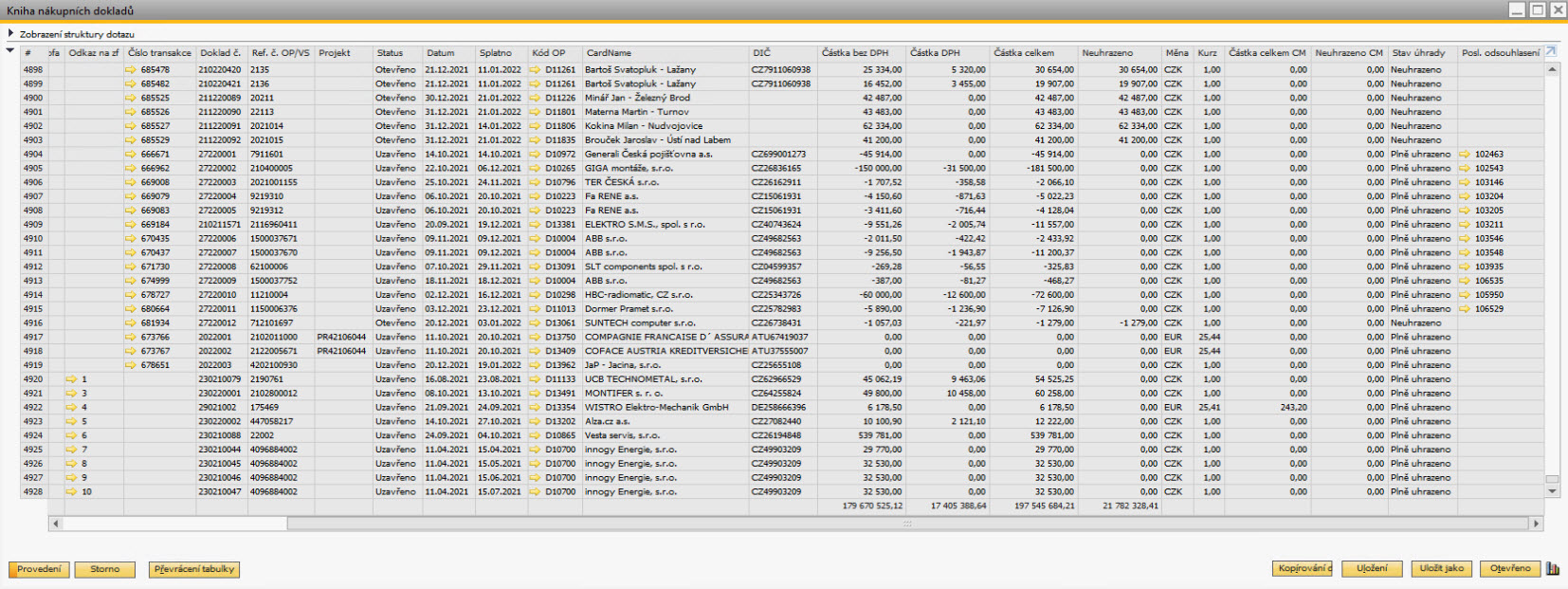Select document number 230210079
The width and height of the screenshot is (1568, 589).
tap(221, 379)
